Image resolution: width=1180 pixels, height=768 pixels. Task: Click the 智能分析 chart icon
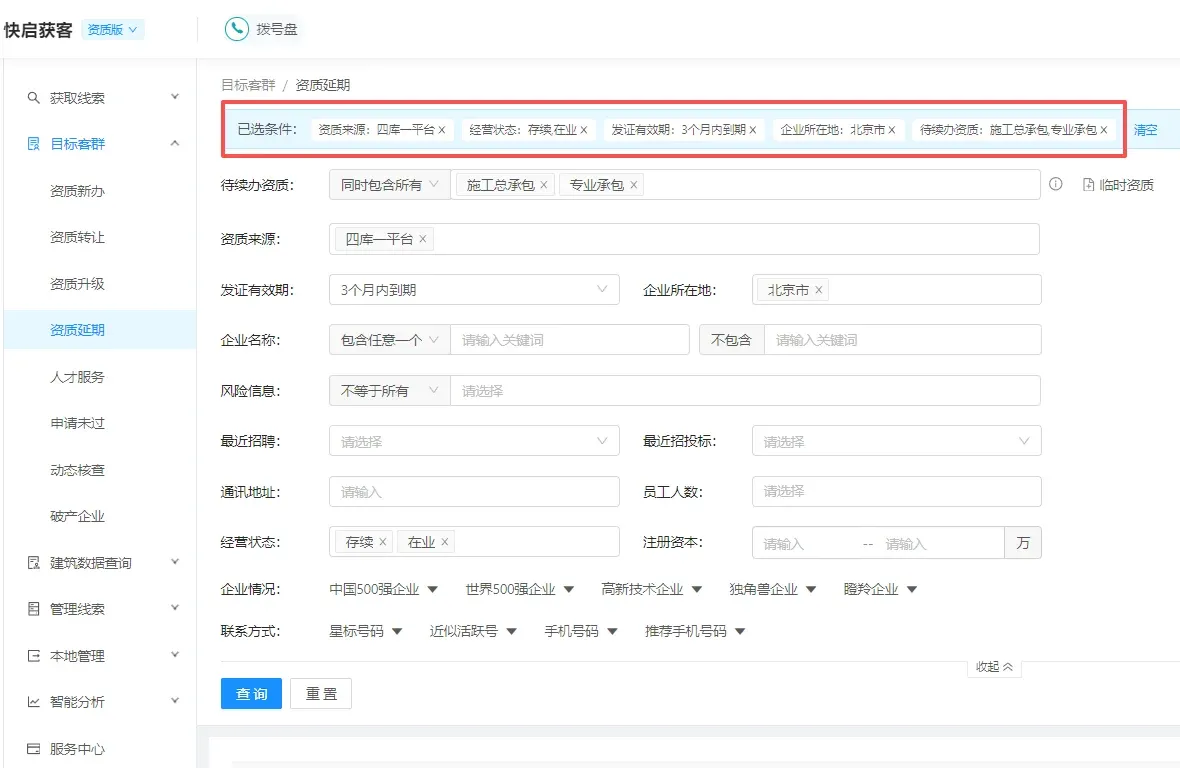coord(33,702)
